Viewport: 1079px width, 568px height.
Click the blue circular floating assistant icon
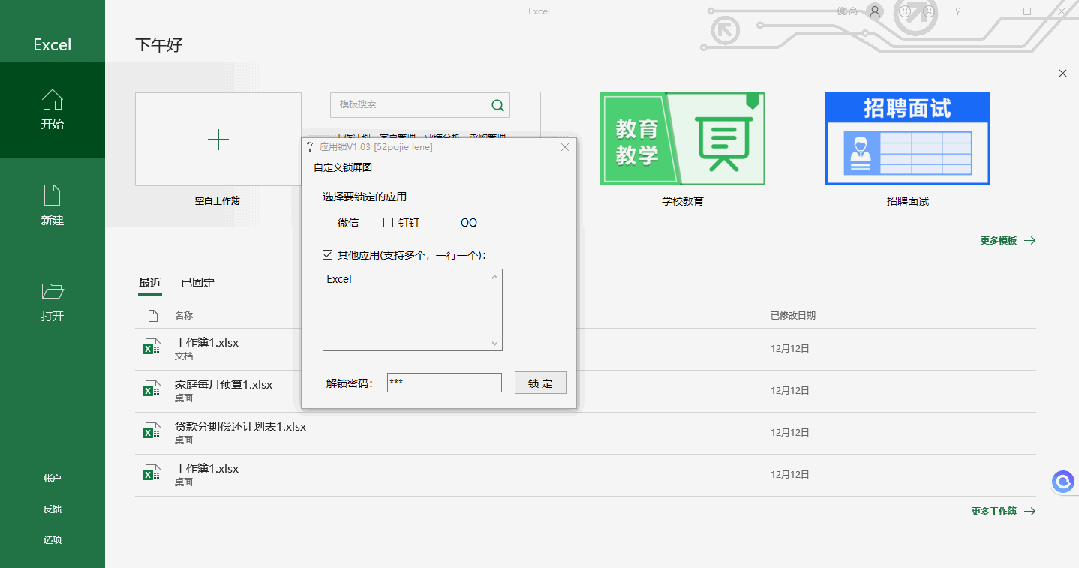coord(1063,481)
